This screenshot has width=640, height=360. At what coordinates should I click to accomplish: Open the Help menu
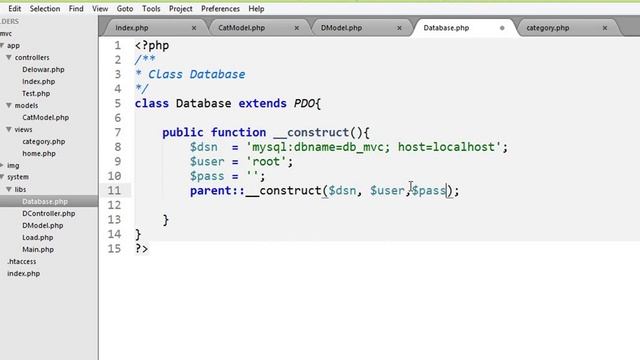click(x=256, y=9)
